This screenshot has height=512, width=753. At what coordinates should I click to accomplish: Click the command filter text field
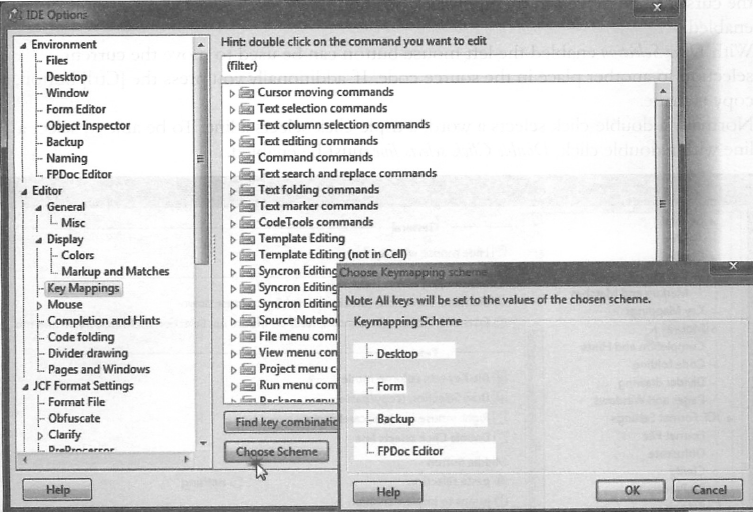click(445, 64)
